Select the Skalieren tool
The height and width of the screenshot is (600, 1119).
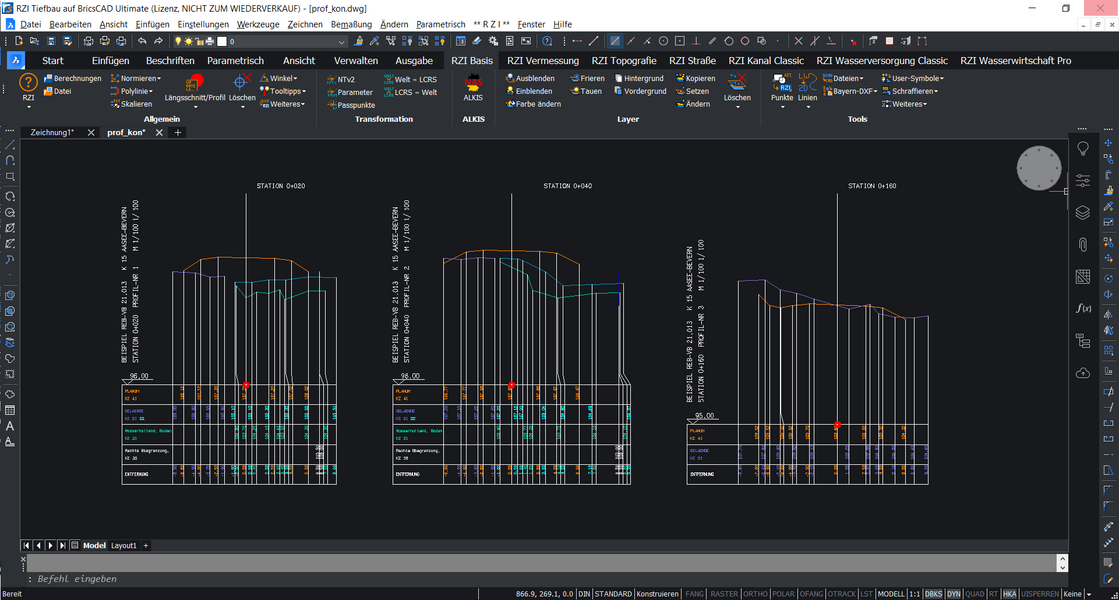(131, 104)
